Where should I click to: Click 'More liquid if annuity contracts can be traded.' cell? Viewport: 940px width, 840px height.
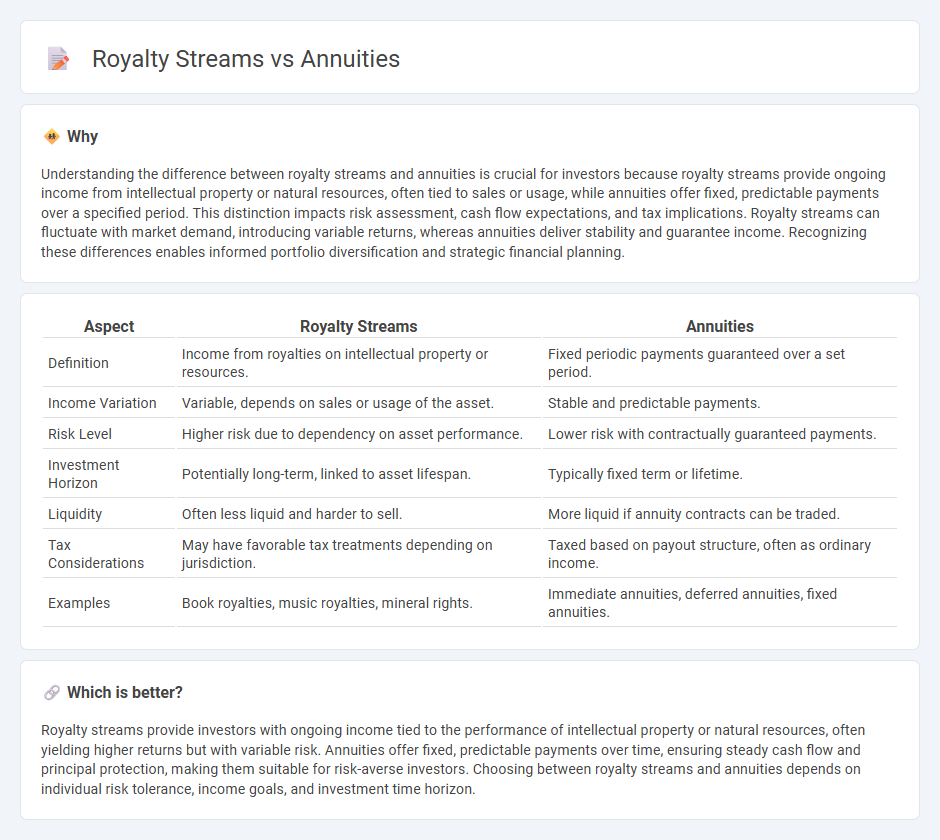point(719,514)
